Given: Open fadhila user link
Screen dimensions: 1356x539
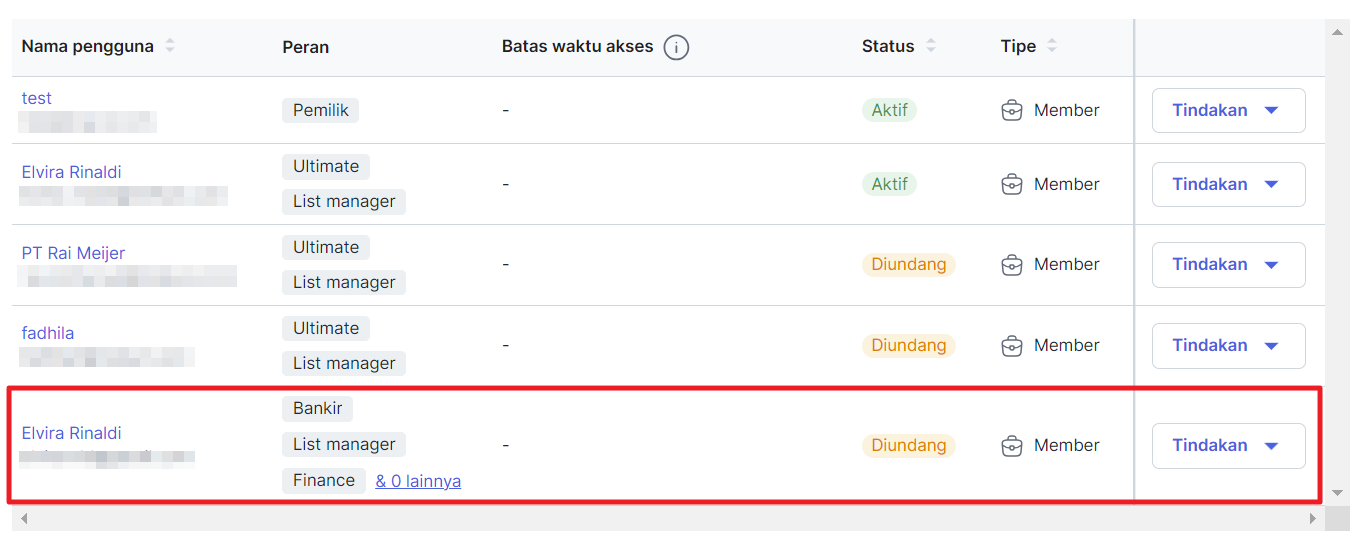Looking at the screenshot, I should tap(48, 333).
